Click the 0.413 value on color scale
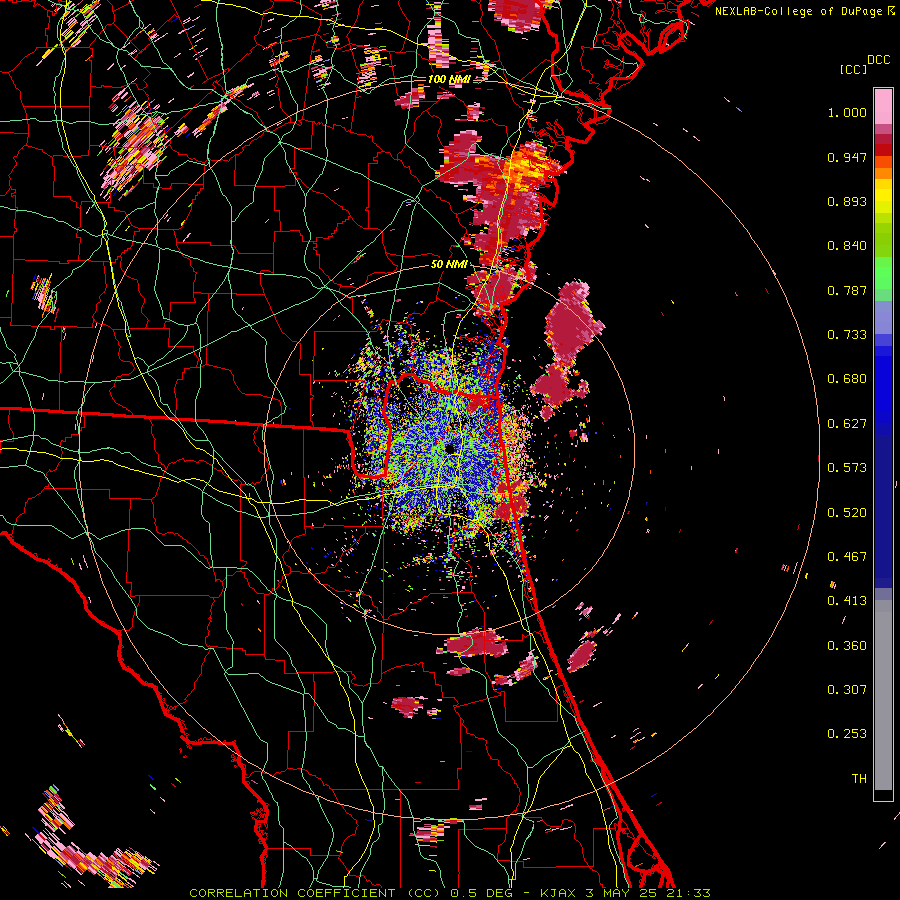The image size is (900, 900). tap(847, 601)
